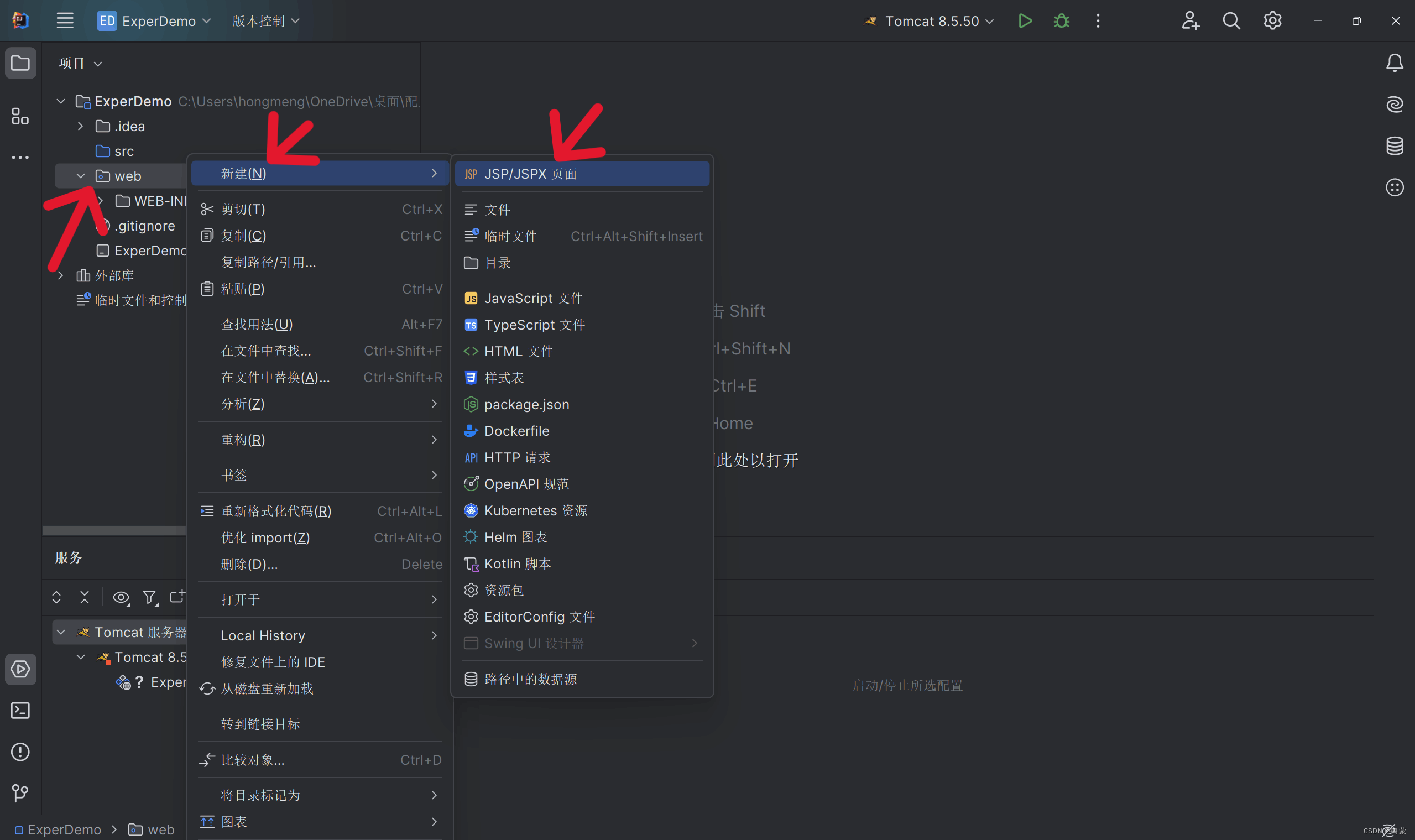1415x840 pixels.
Task: Open the Notifications bell panel
Action: 1395,63
